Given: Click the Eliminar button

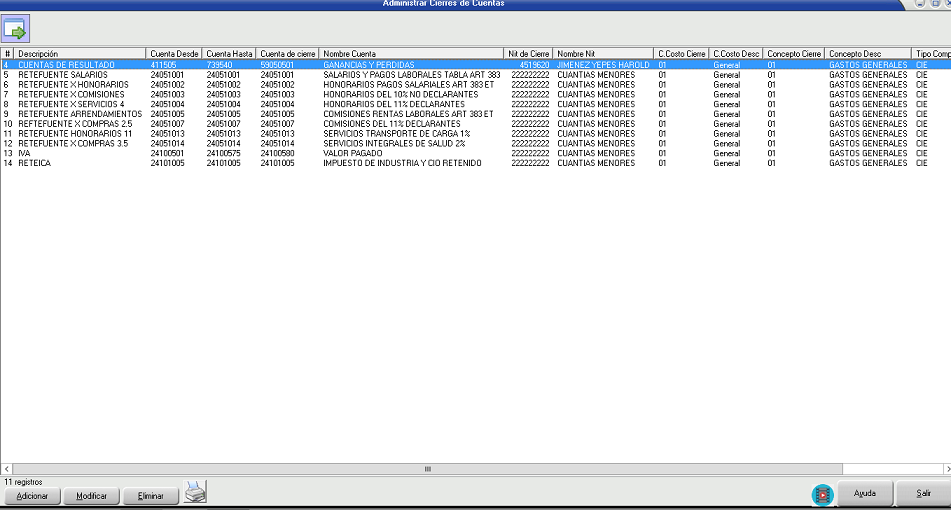Looking at the screenshot, I should click(x=150, y=496).
